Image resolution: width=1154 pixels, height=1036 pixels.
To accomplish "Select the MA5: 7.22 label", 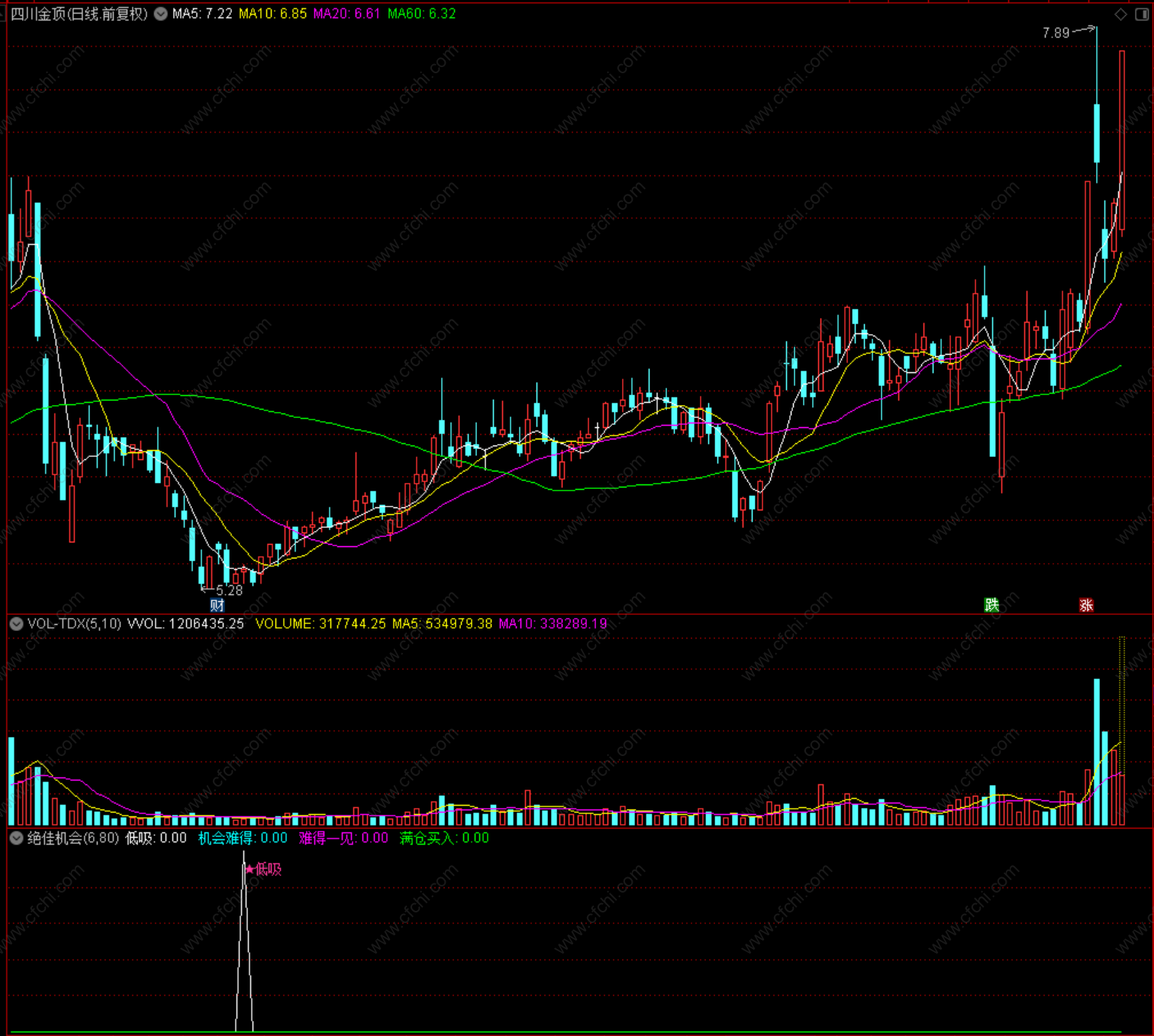I will coord(202,14).
